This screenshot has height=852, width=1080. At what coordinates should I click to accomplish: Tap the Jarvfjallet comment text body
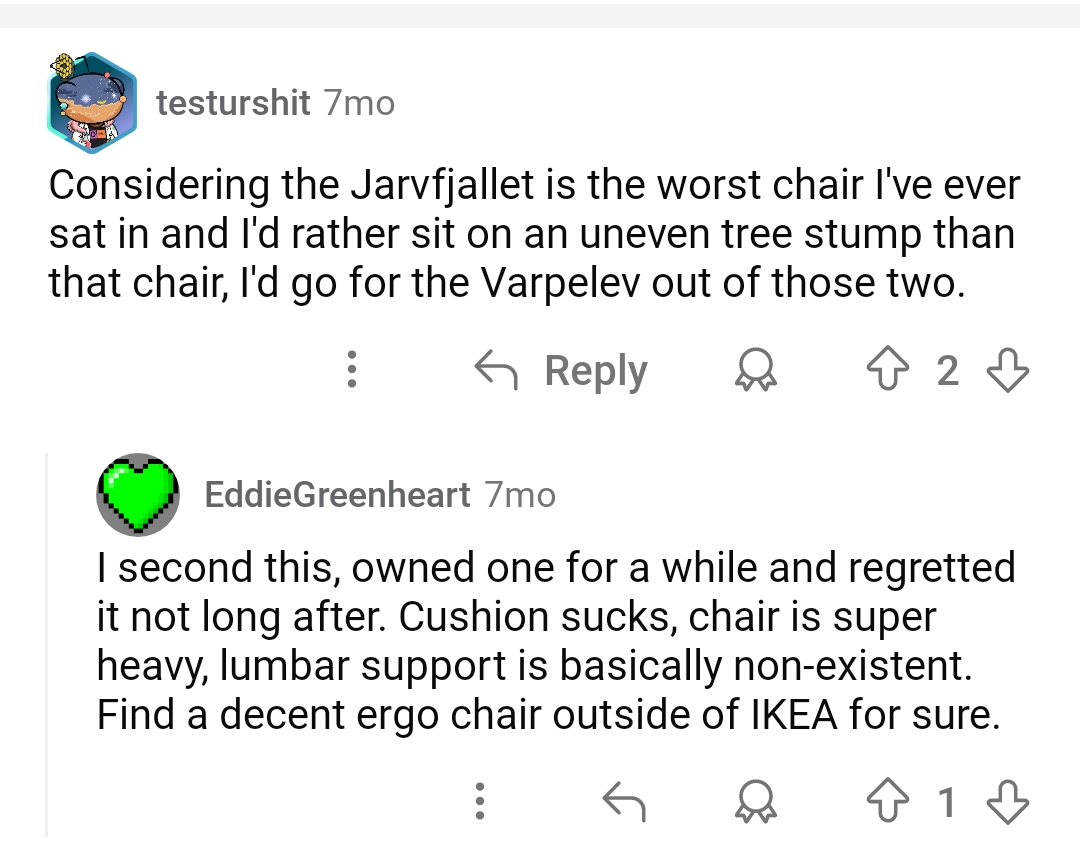pyautogui.click(x=534, y=235)
